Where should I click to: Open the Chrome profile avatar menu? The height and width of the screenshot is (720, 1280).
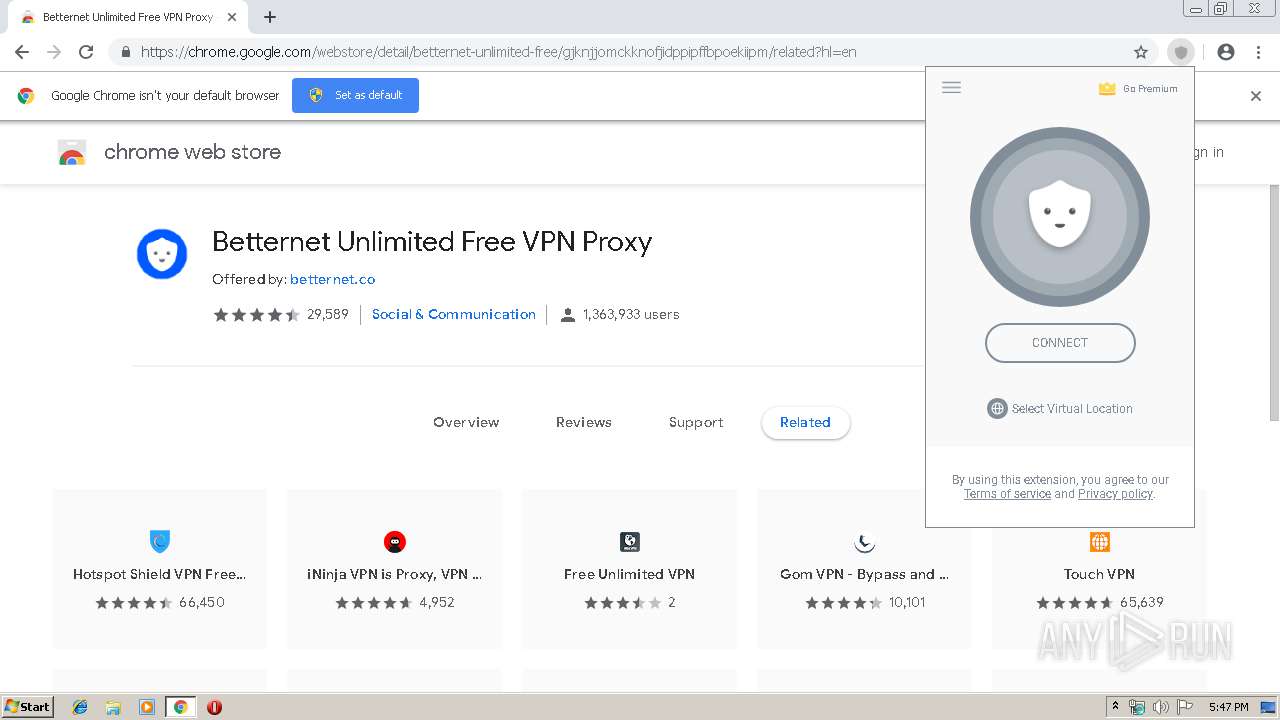pos(1226,52)
